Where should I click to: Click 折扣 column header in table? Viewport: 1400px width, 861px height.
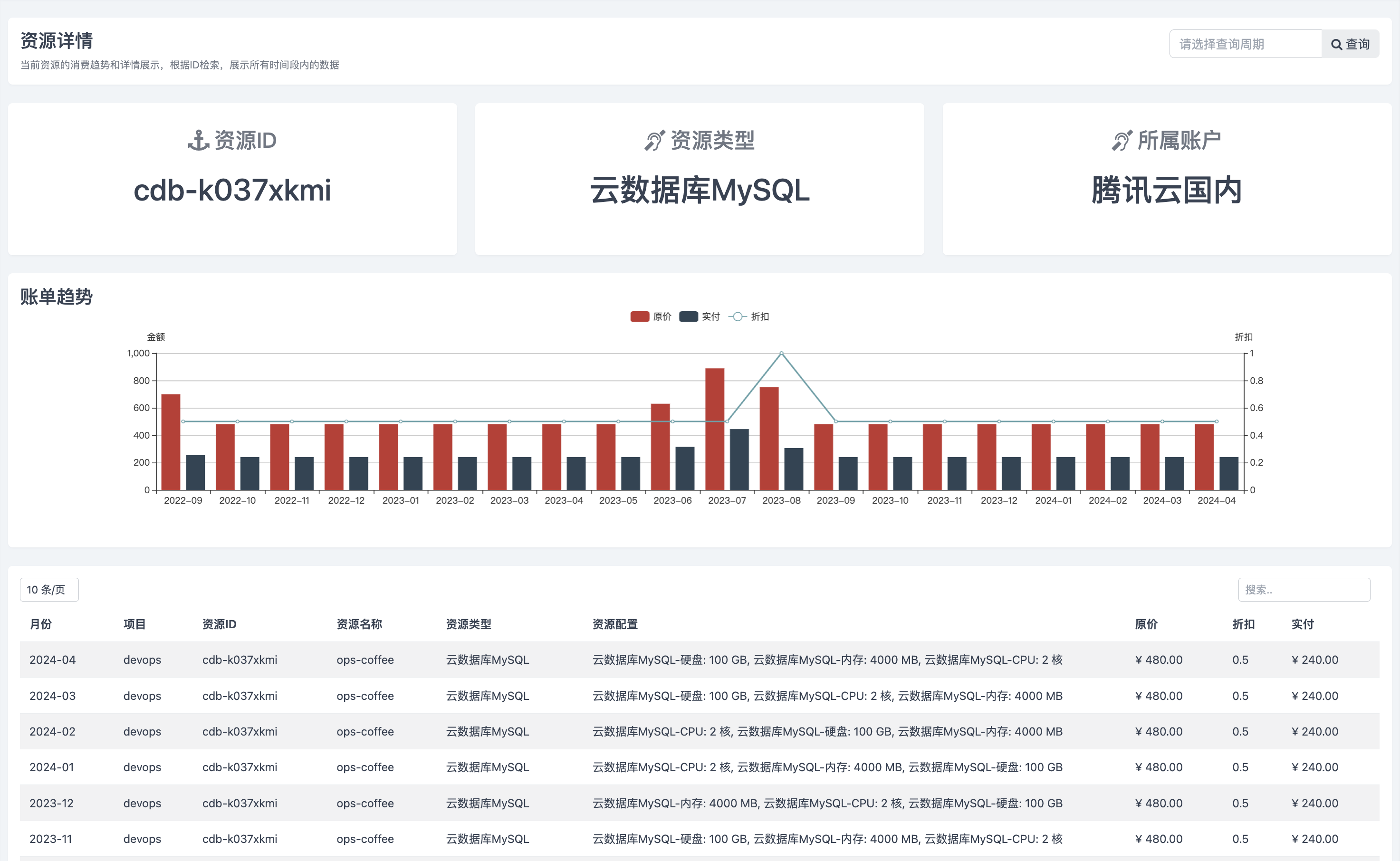[1243, 624]
